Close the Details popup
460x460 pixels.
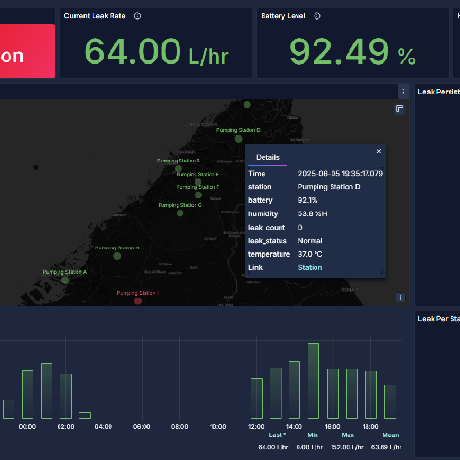tap(379, 151)
